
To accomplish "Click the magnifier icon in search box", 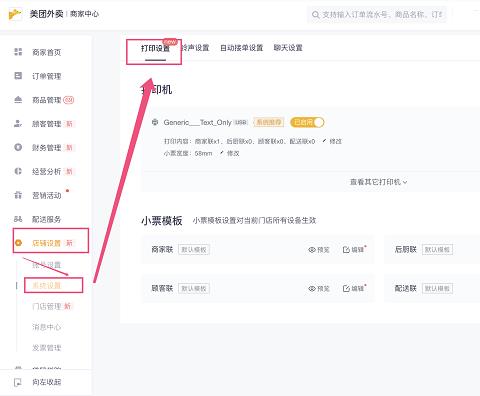I will tap(316, 15).
